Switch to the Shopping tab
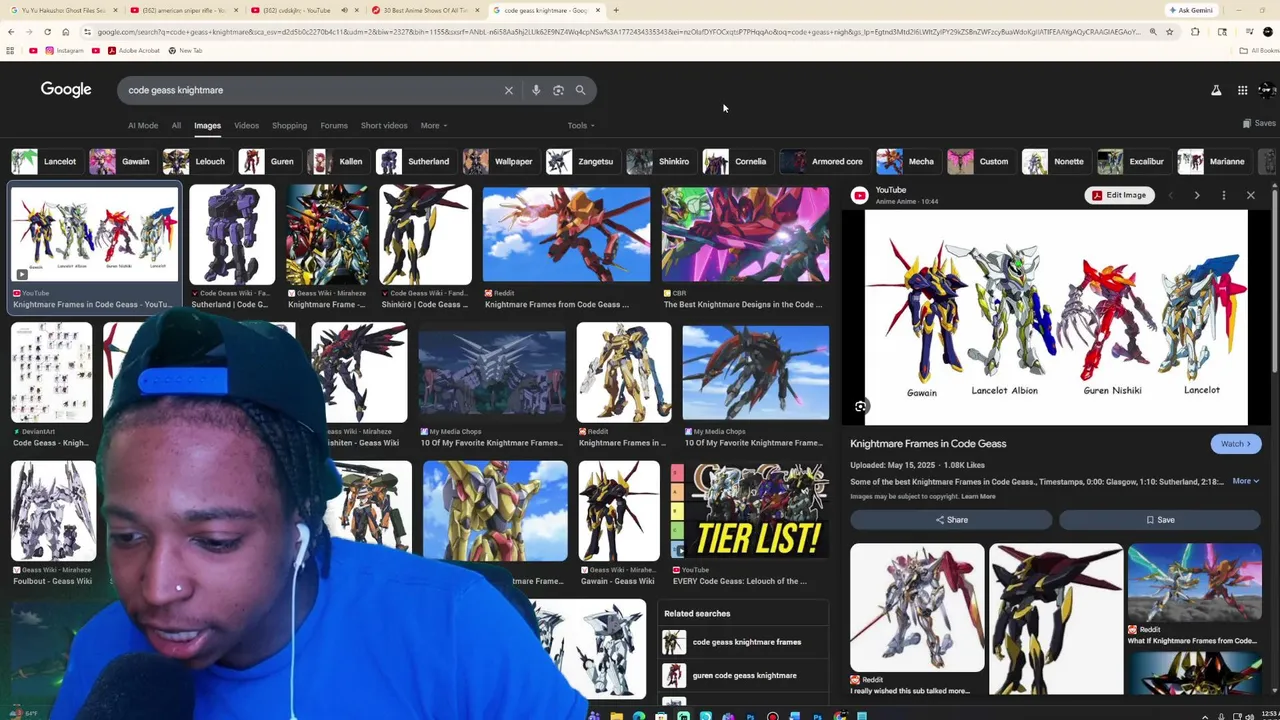 (x=289, y=126)
